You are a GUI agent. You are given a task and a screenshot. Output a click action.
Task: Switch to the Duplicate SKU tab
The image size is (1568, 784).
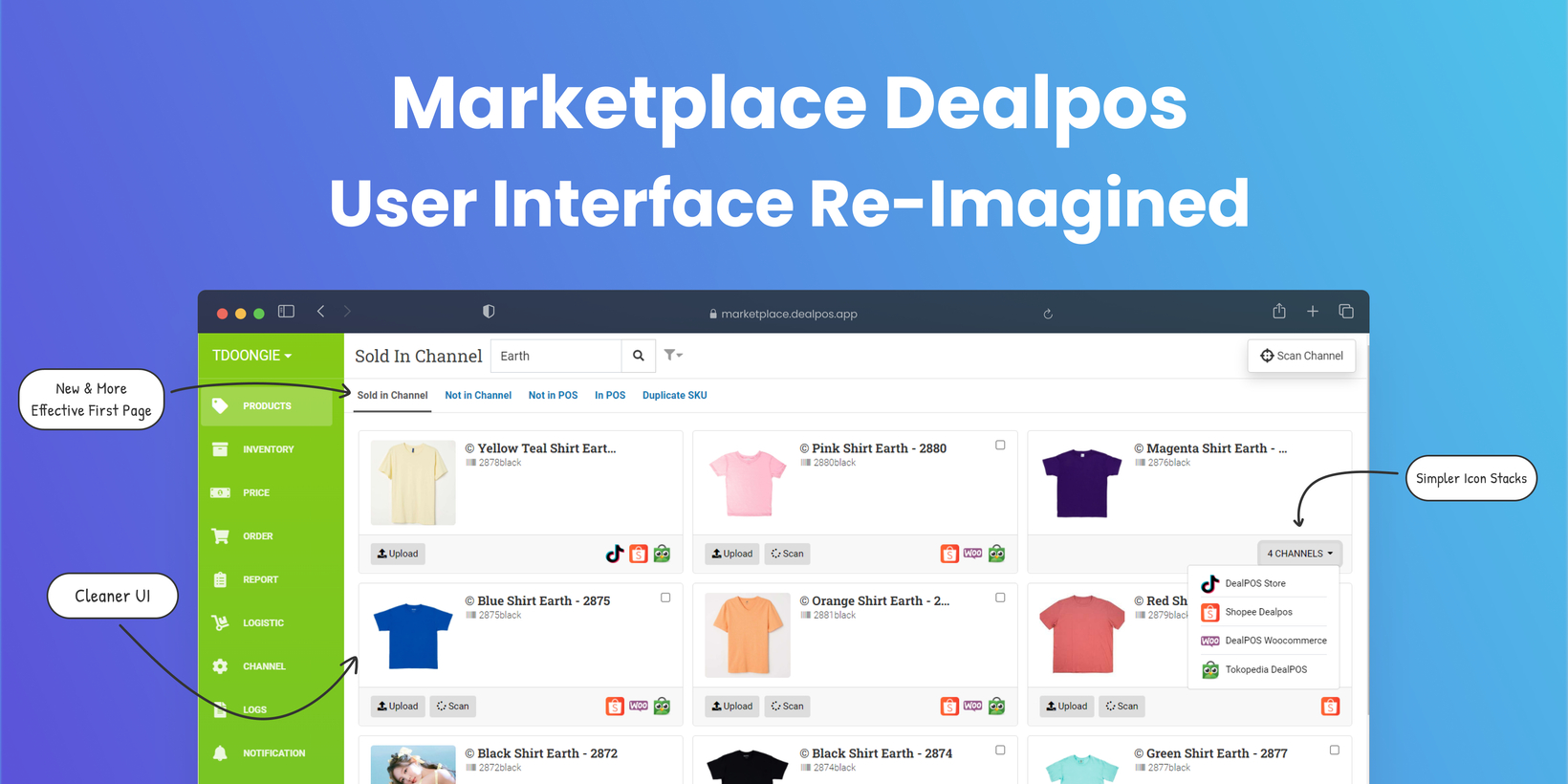[675, 395]
